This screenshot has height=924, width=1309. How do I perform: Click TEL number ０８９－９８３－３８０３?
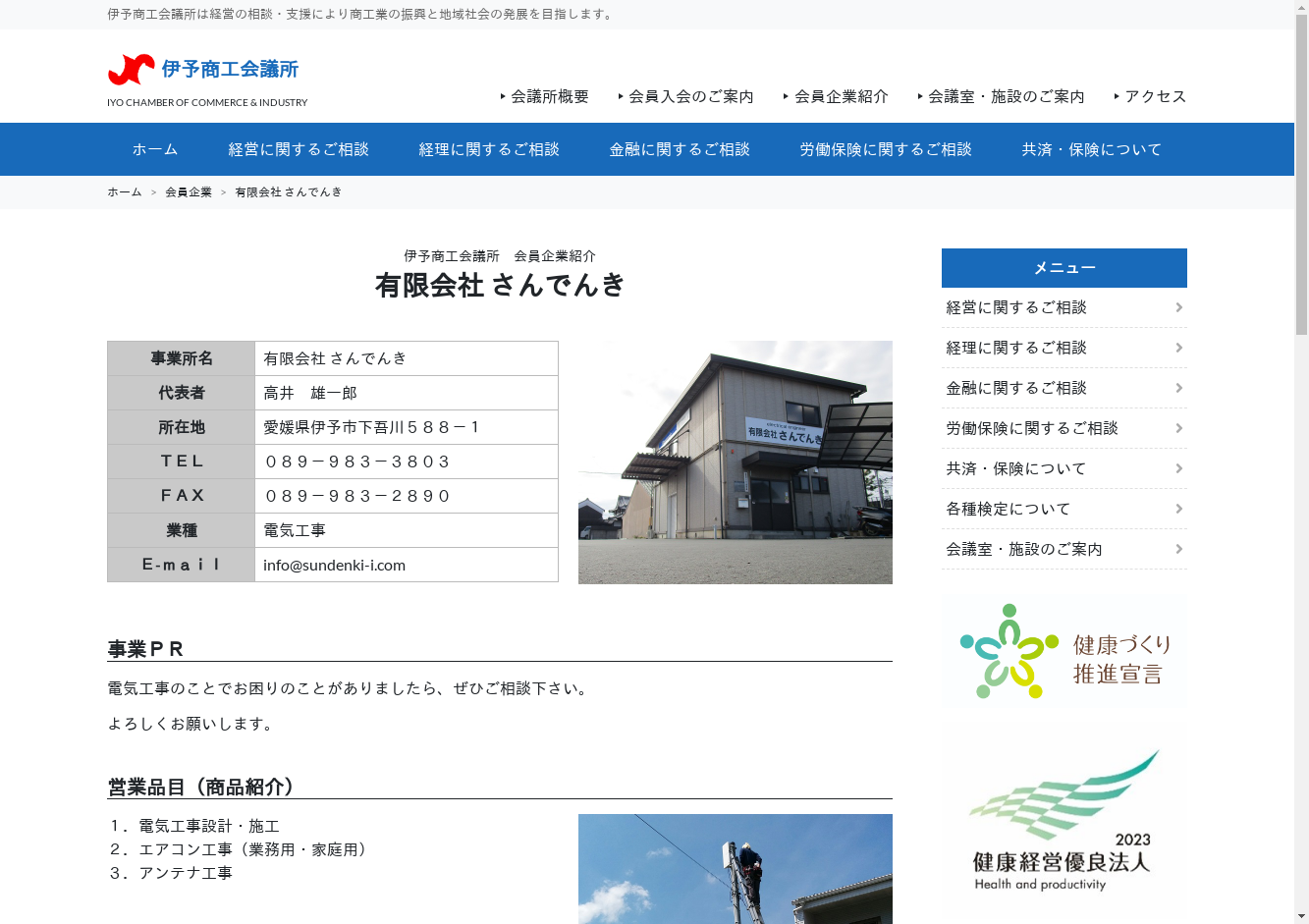[x=357, y=462]
